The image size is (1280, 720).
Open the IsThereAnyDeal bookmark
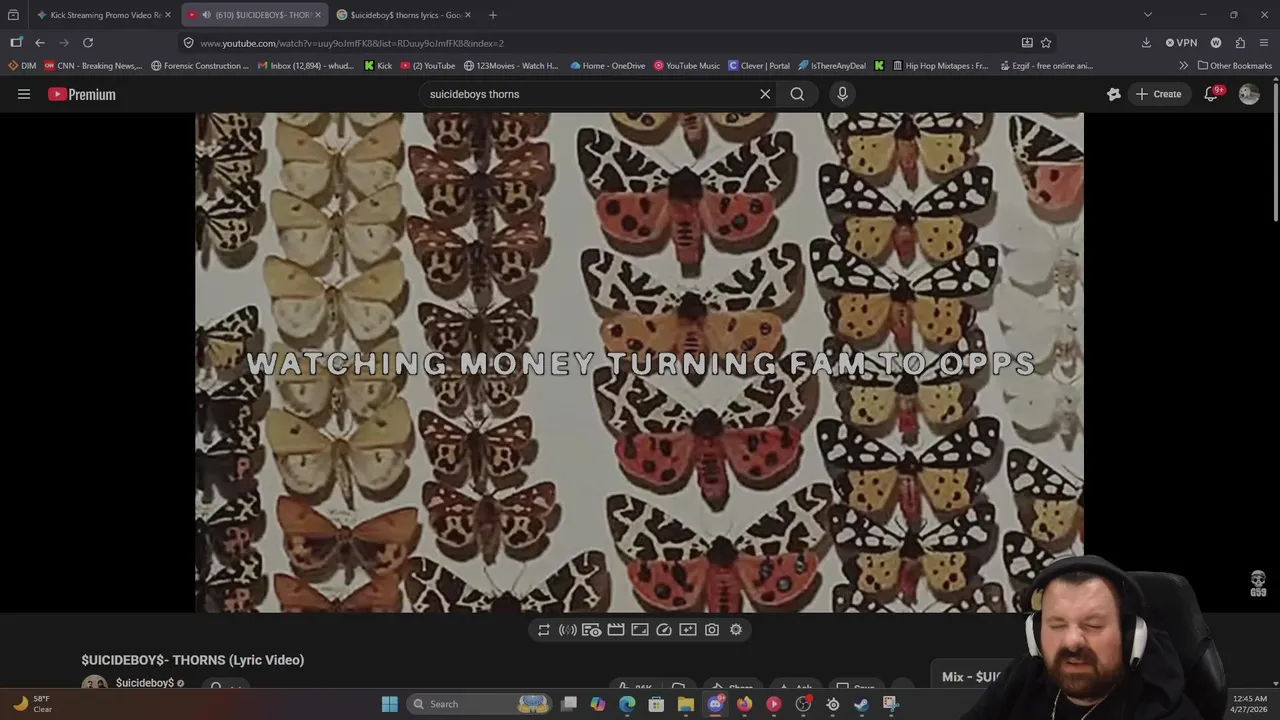click(832, 66)
